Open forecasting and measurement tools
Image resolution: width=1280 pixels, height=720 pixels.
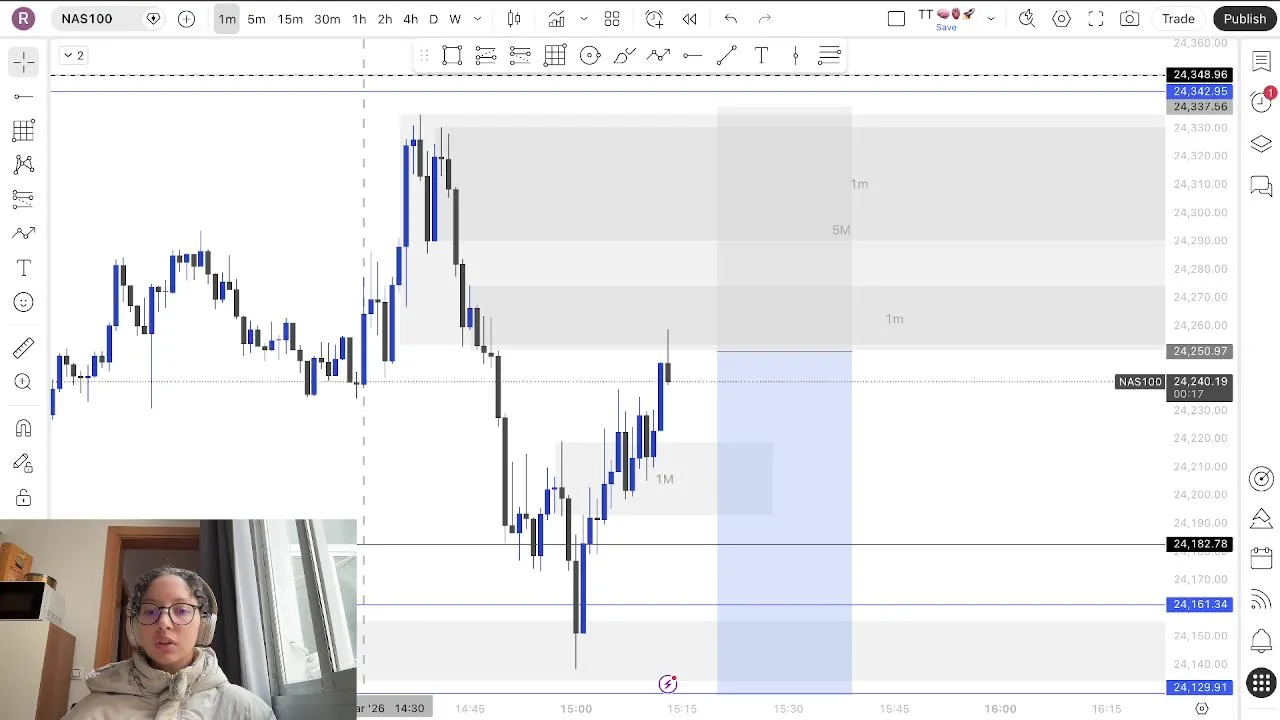[24, 199]
